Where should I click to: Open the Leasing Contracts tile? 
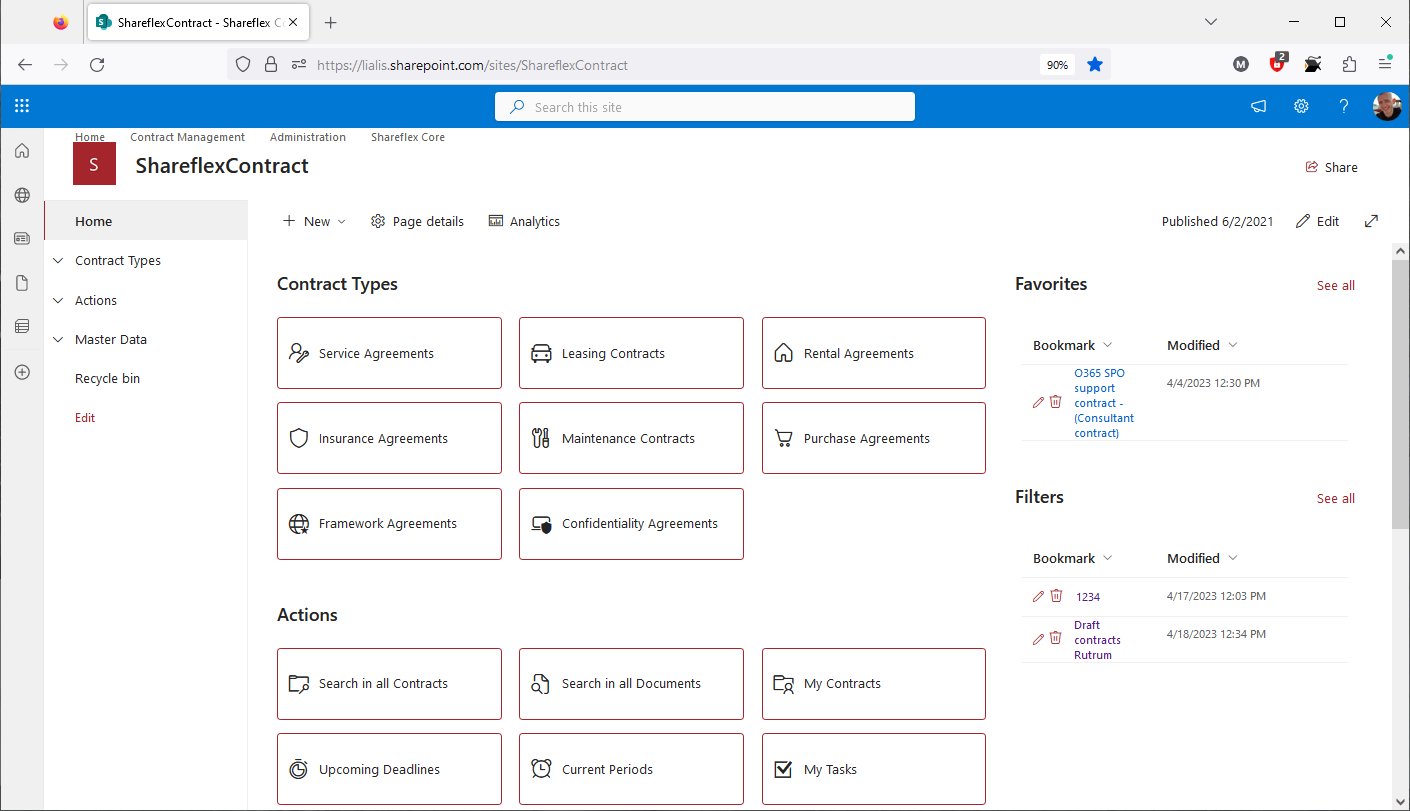point(631,353)
